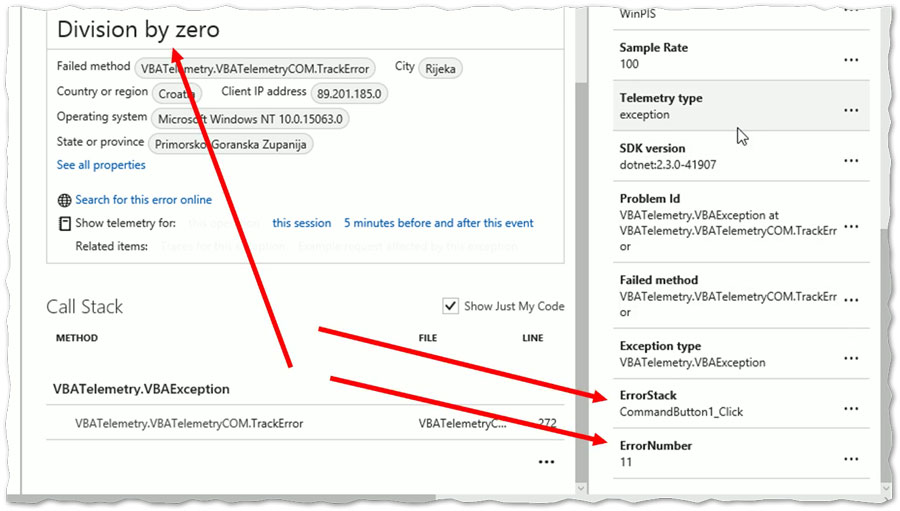Open Search for this error online link
Screen dimensions: 900x511
coord(143,200)
